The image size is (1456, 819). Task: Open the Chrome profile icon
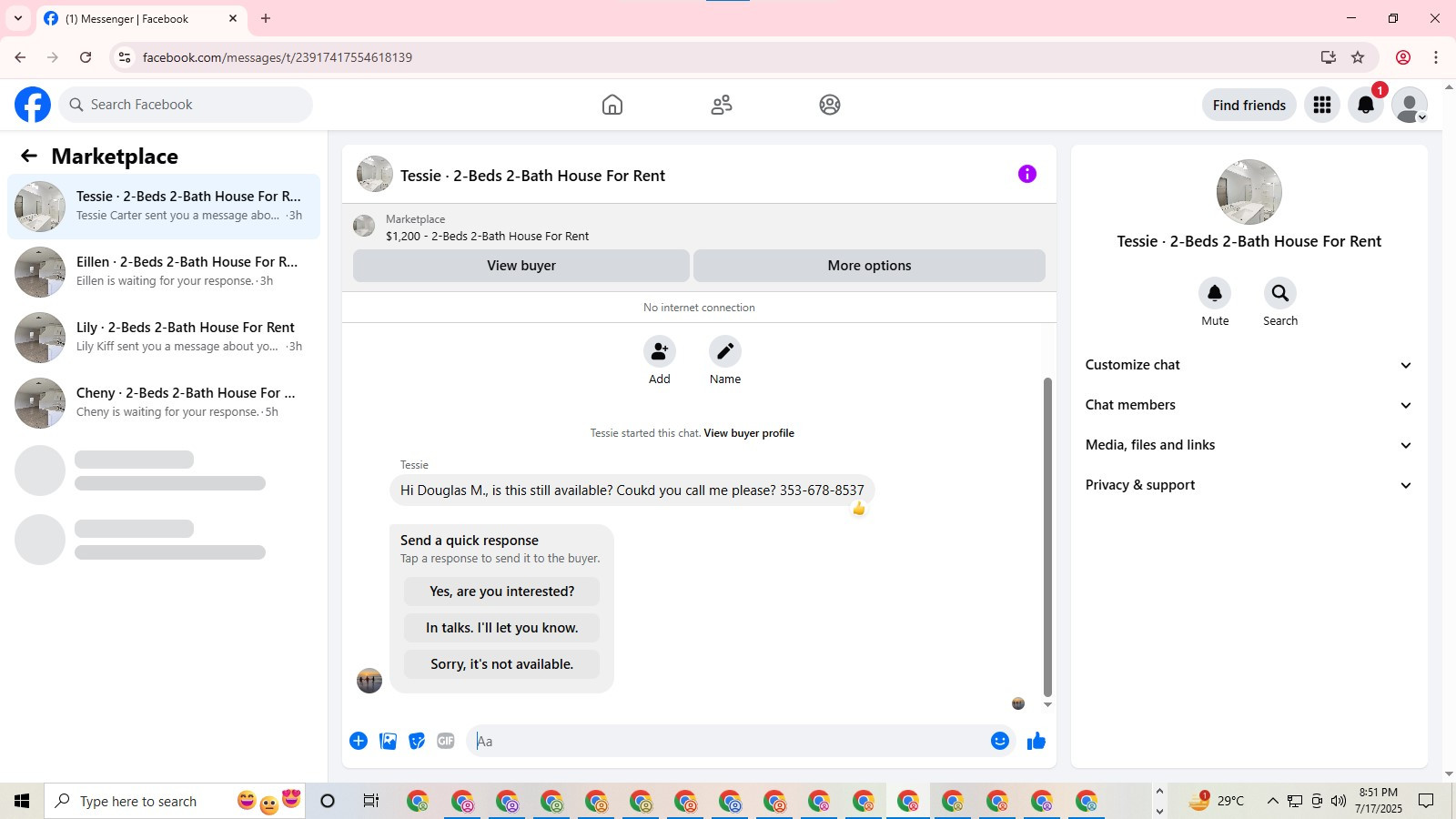click(x=1403, y=57)
